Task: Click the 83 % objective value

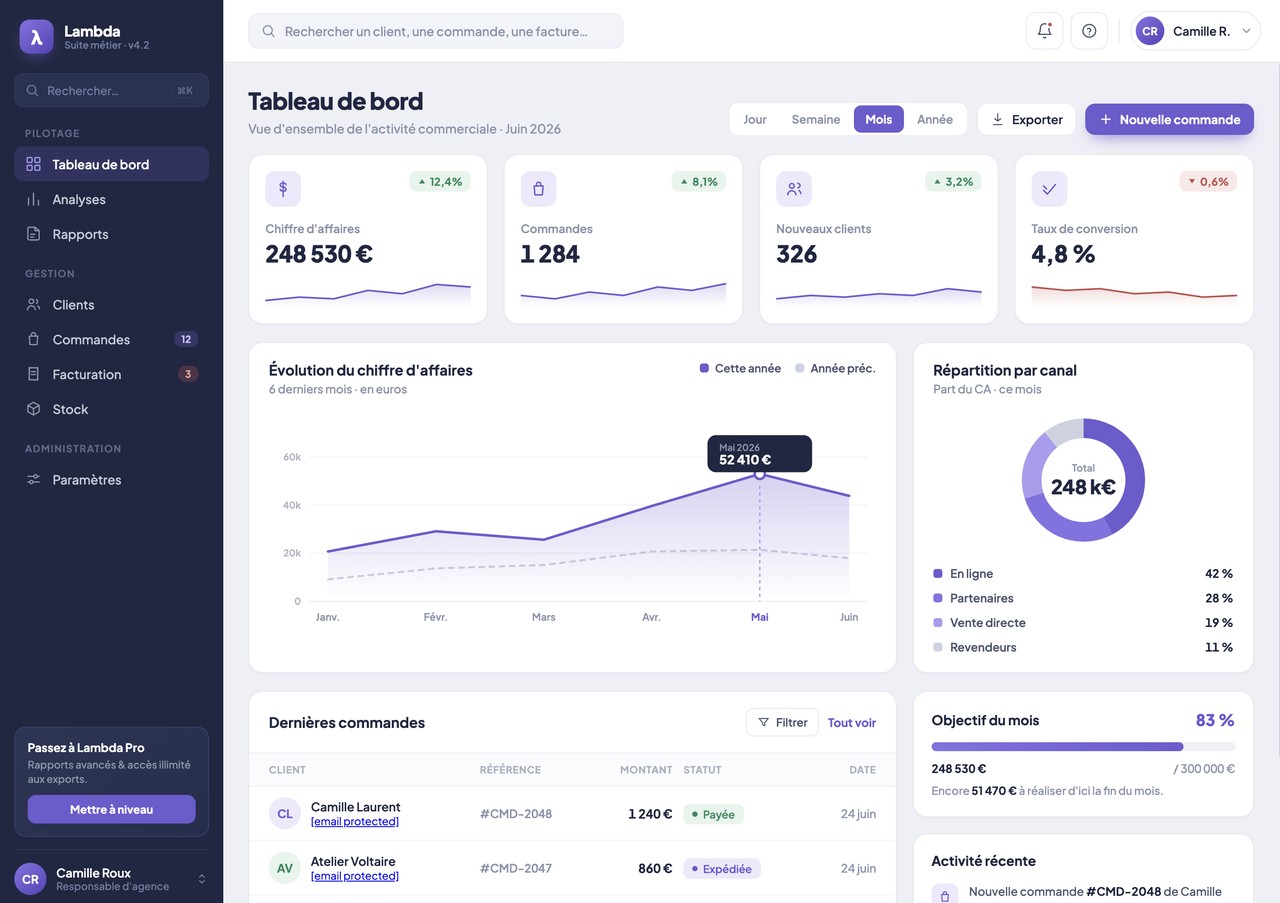Action: pyautogui.click(x=1215, y=719)
